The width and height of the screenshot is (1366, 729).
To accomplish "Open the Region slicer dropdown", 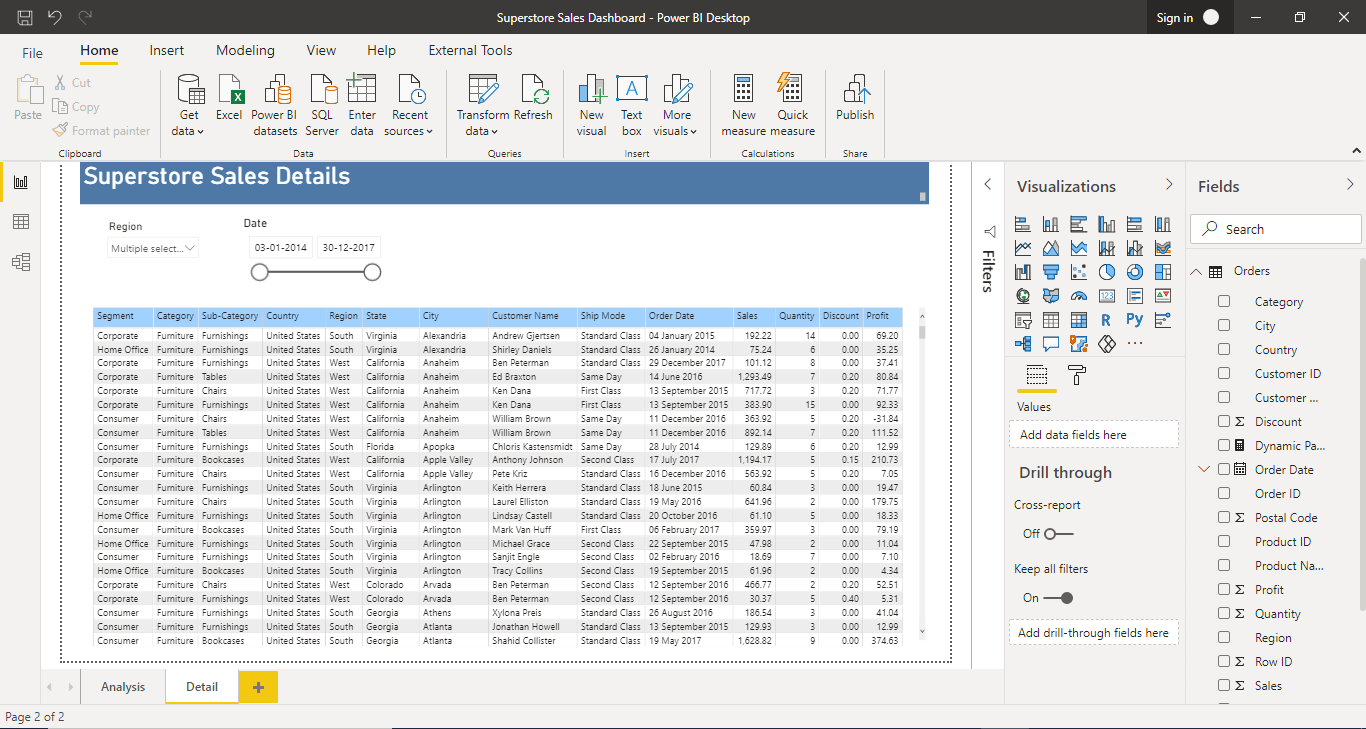I will click(153, 248).
